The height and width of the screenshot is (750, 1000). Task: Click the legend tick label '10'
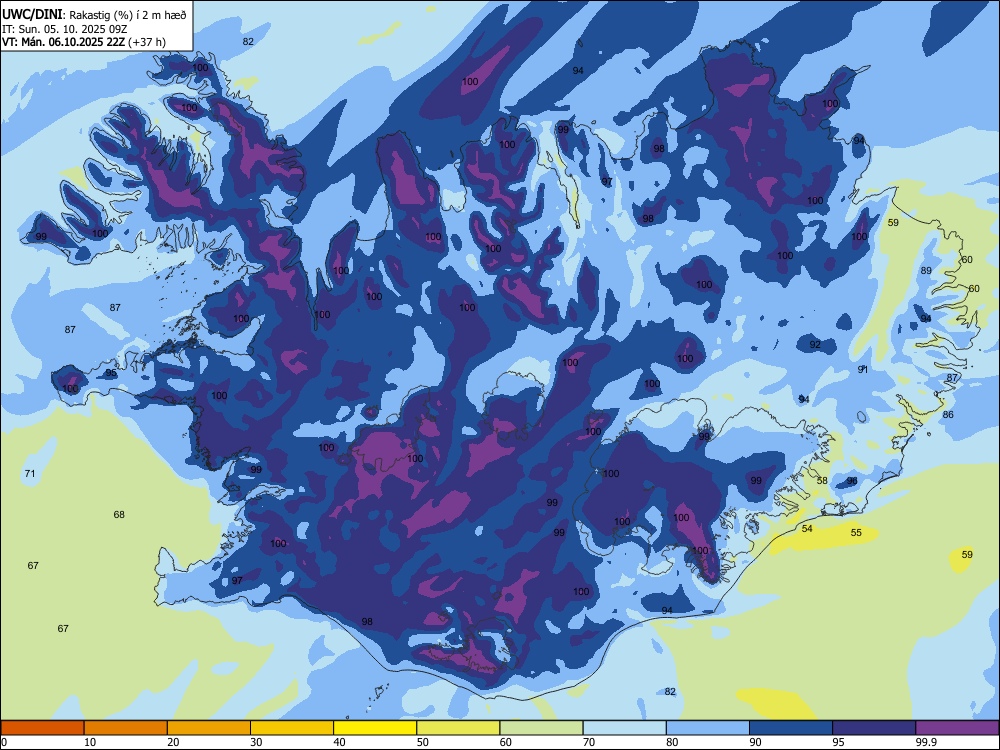point(90,742)
